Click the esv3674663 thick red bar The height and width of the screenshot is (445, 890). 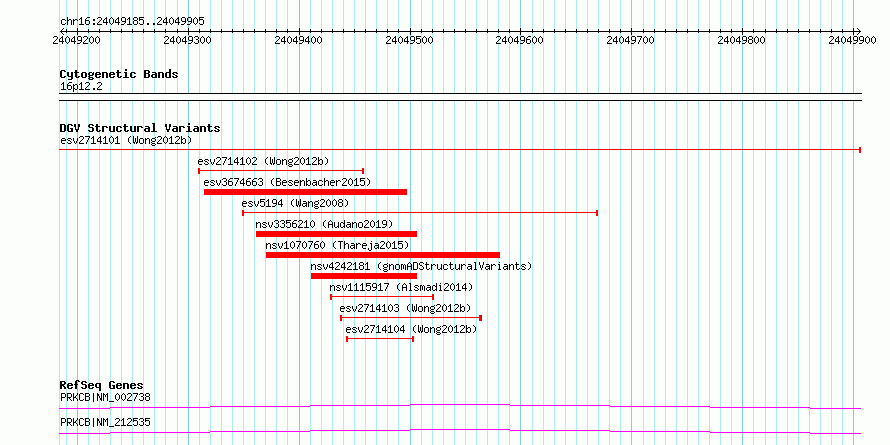(305, 192)
